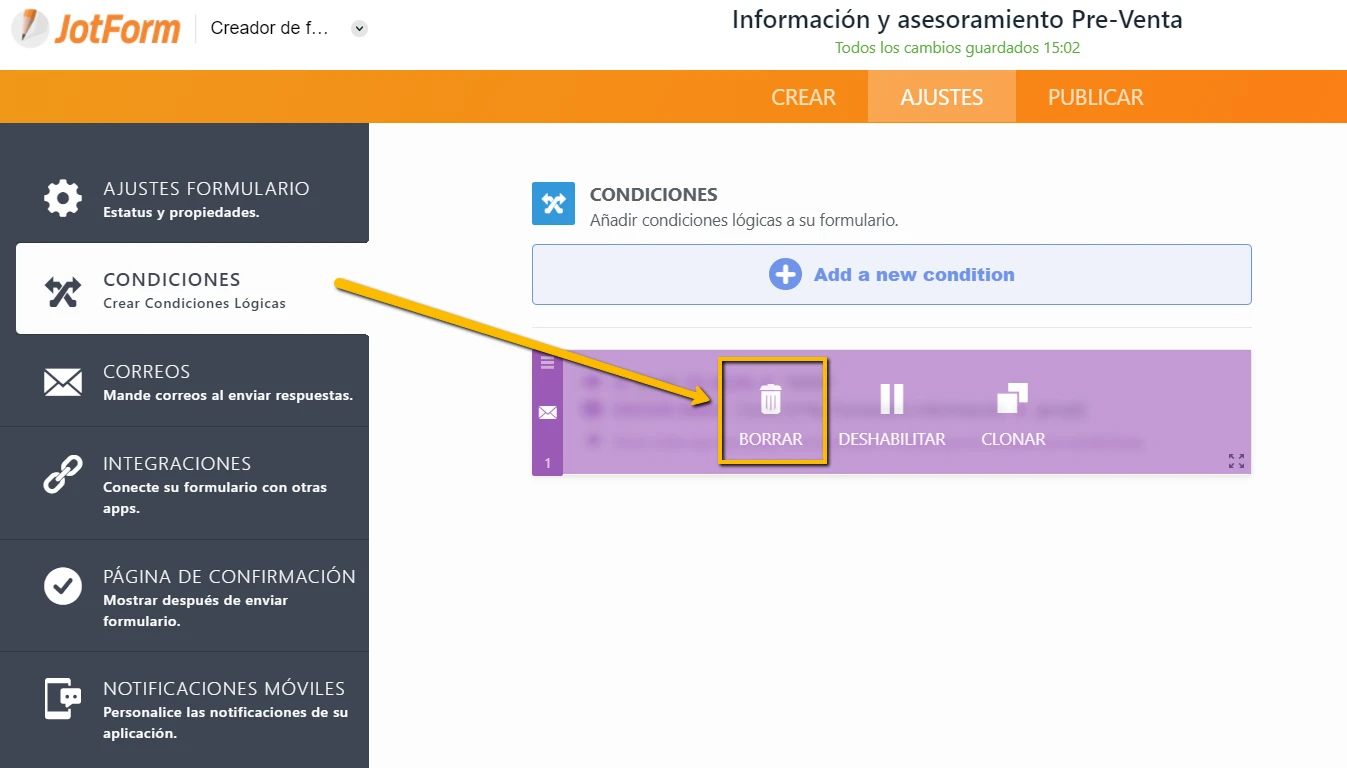Click the expand icon on condition card
The height and width of the screenshot is (768, 1347).
point(1236,461)
